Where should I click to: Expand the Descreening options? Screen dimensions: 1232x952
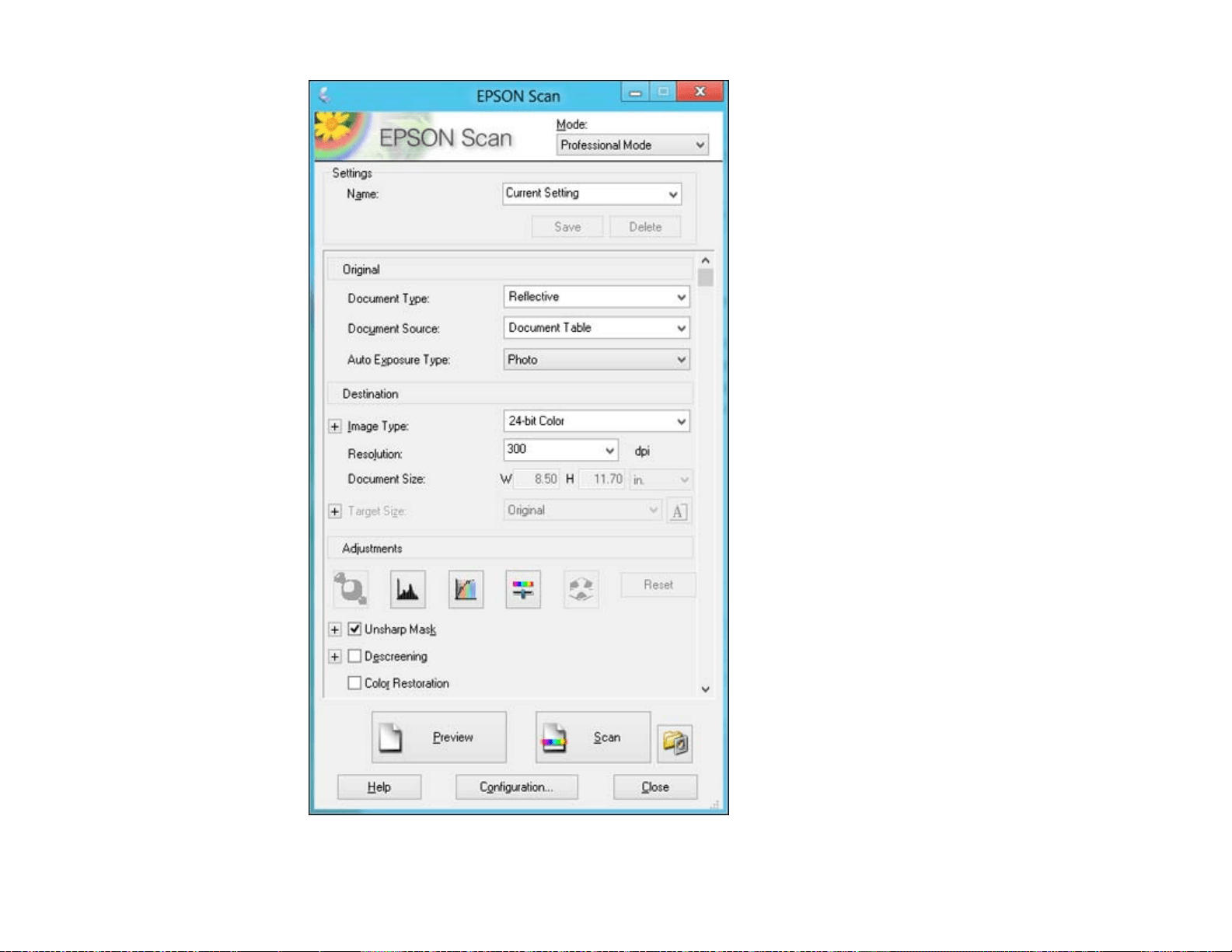[x=335, y=657]
